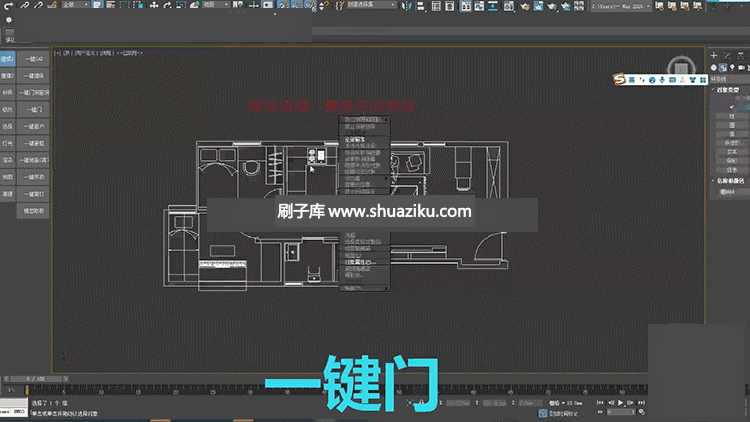Click the 一键墙体 button
The height and width of the screenshot is (422, 750).
coord(33,76)
